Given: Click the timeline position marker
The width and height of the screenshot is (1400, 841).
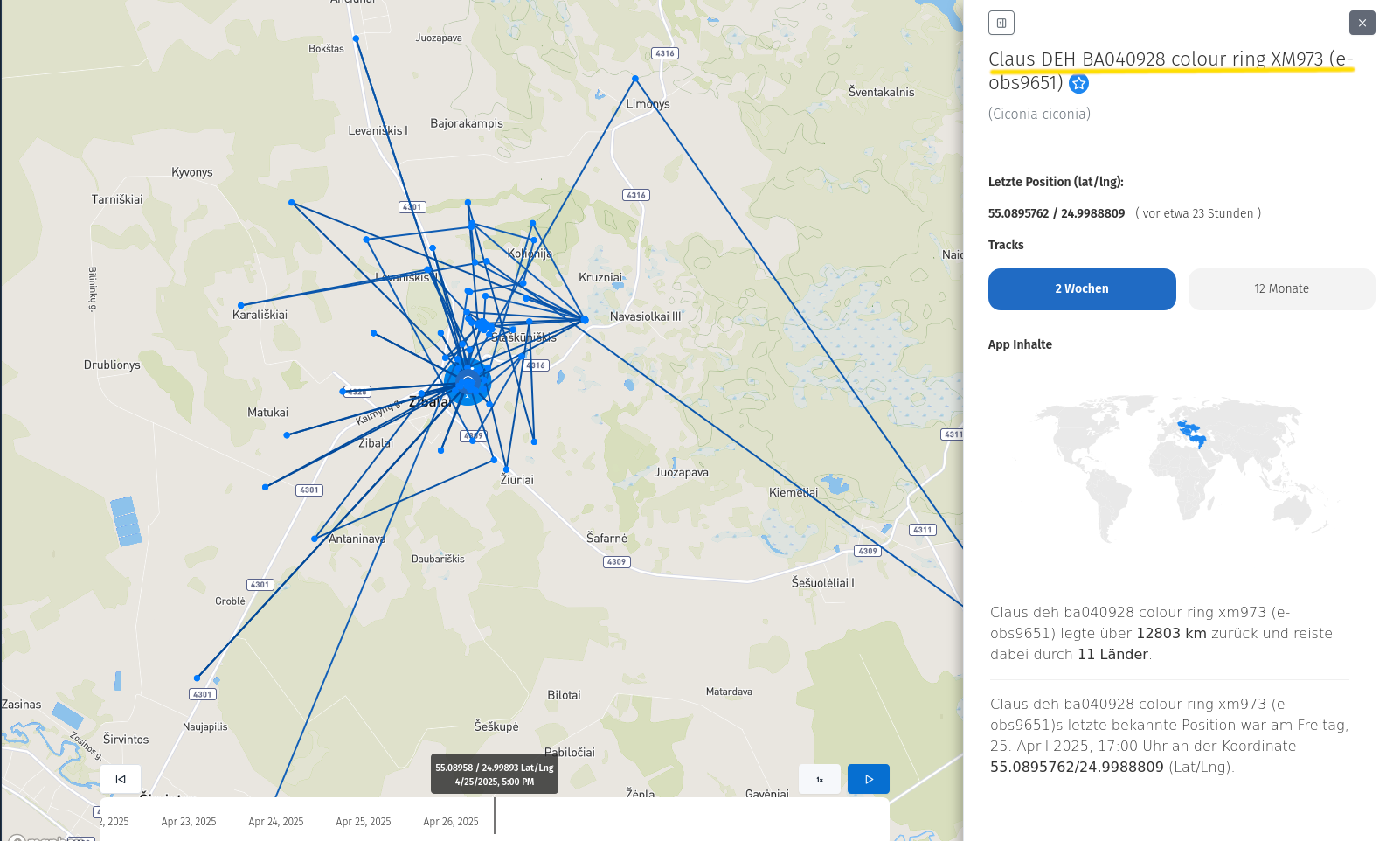Looking at the screenshot, I should [x=495, y=815].
